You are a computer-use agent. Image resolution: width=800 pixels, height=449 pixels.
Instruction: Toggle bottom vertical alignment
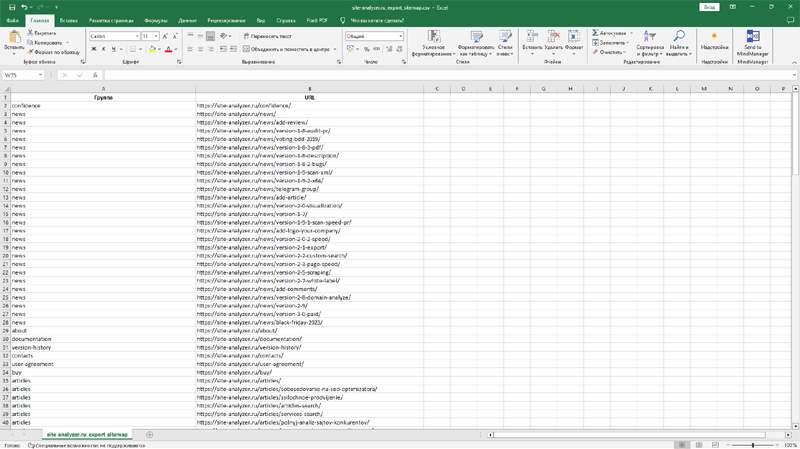(x=210, y=36)
